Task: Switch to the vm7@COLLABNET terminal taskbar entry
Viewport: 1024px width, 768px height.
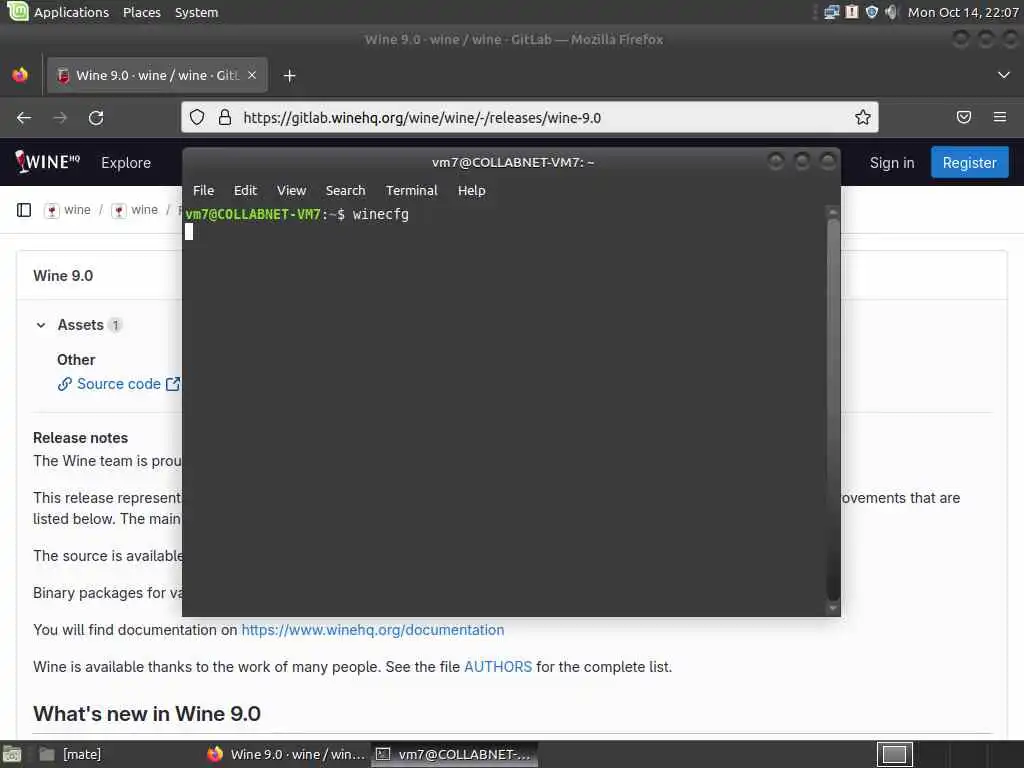Action: pyautogui.click(x=455, y=754)
